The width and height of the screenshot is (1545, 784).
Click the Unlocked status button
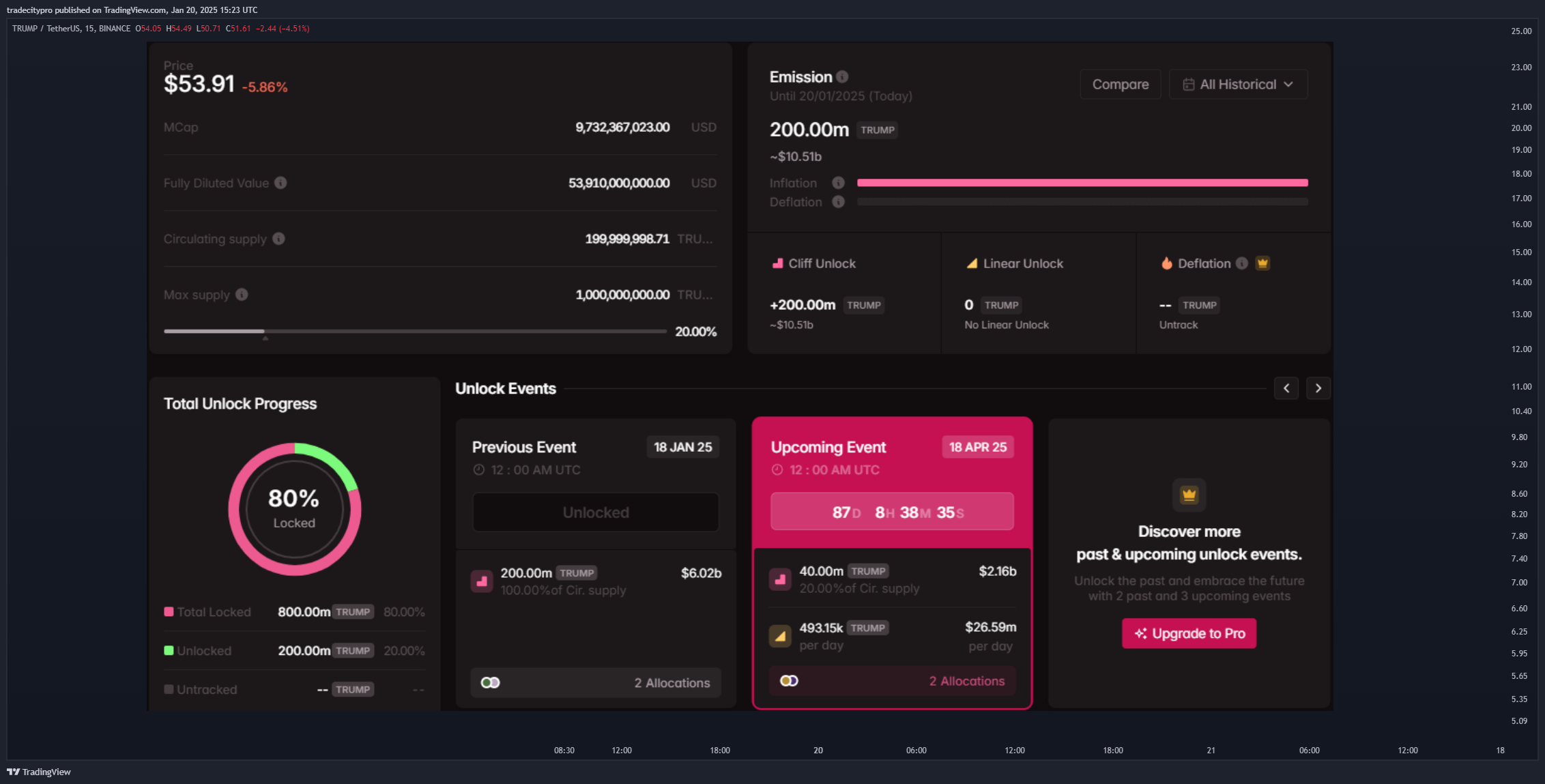(596, 512)
